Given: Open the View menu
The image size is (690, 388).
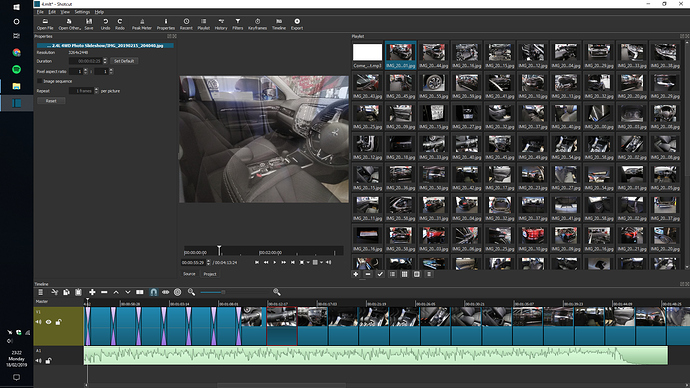Looking at the screenshot, I should point(65,12).
